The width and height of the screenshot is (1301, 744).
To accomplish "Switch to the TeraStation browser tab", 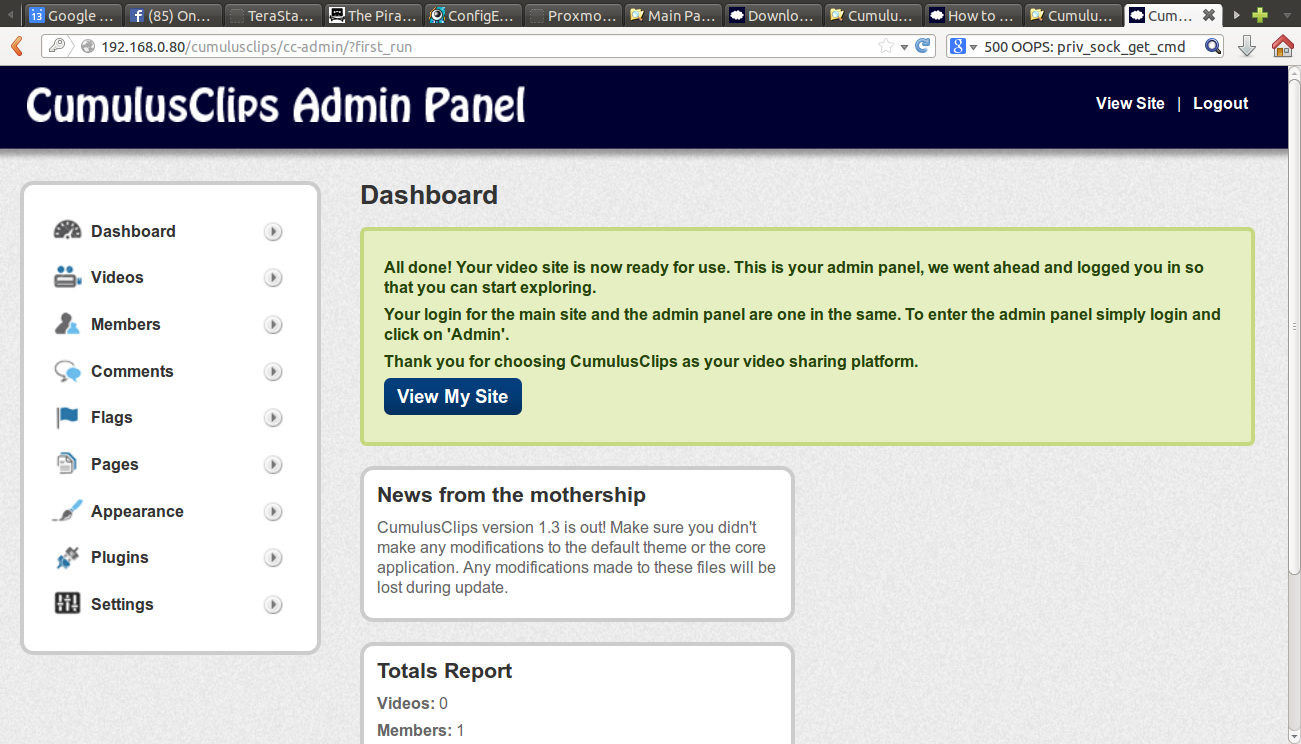I will 273,16.
